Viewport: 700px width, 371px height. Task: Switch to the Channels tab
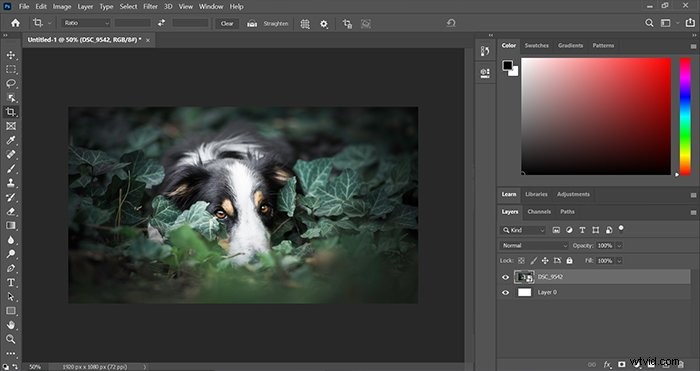(x=539, y=212)
